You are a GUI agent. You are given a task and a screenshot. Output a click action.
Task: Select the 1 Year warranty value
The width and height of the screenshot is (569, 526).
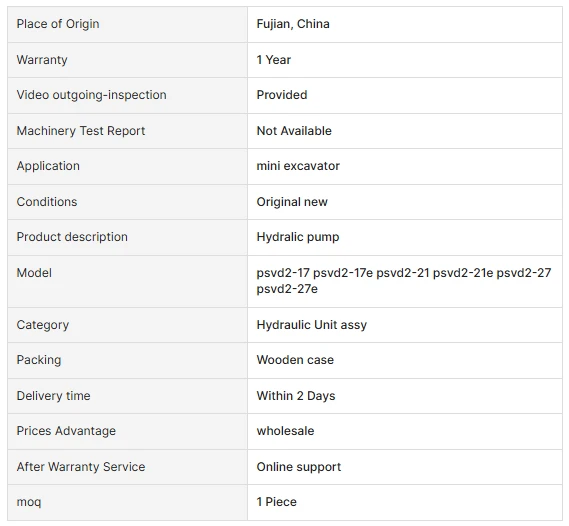274,59
